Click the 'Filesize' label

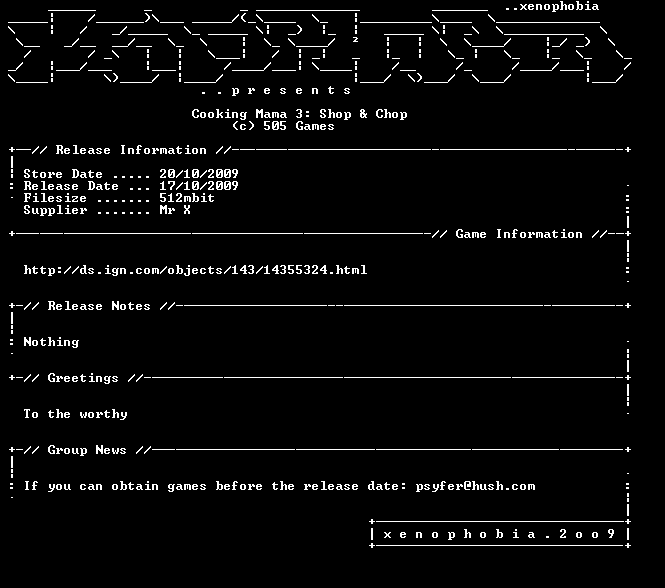(55, 198)
